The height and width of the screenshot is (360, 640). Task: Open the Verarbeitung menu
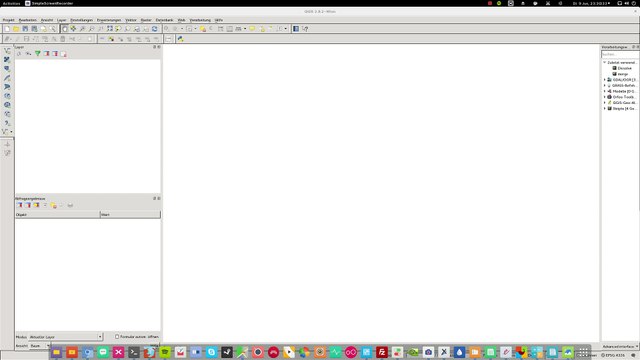point(200,20)
